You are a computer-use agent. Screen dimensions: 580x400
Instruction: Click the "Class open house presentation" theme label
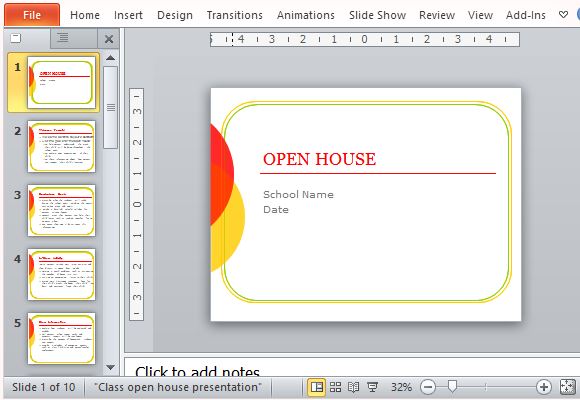178,387
